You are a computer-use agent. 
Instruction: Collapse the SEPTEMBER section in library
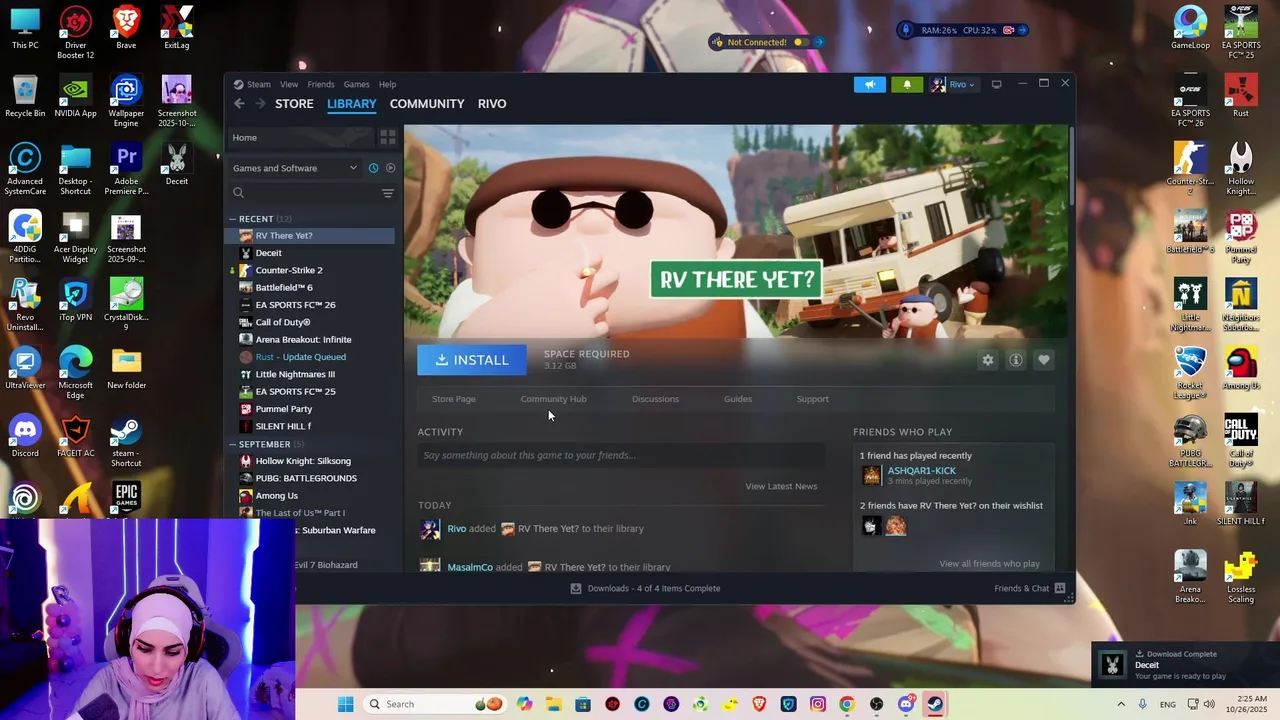click(233, 444)
